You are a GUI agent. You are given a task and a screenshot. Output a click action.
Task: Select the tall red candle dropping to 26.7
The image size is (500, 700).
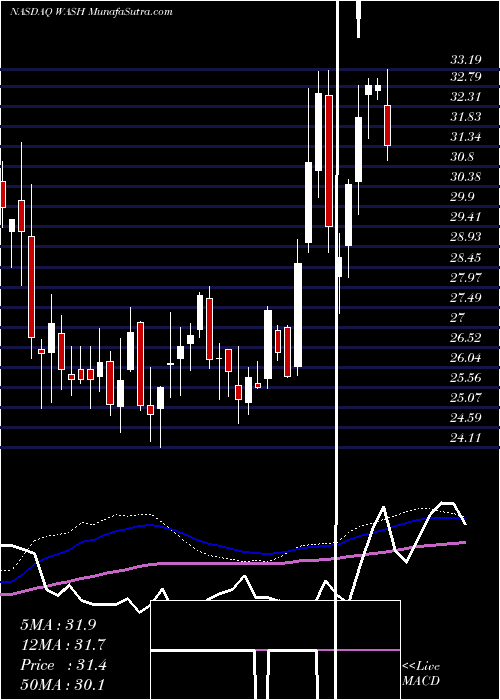tap(31, 287)
